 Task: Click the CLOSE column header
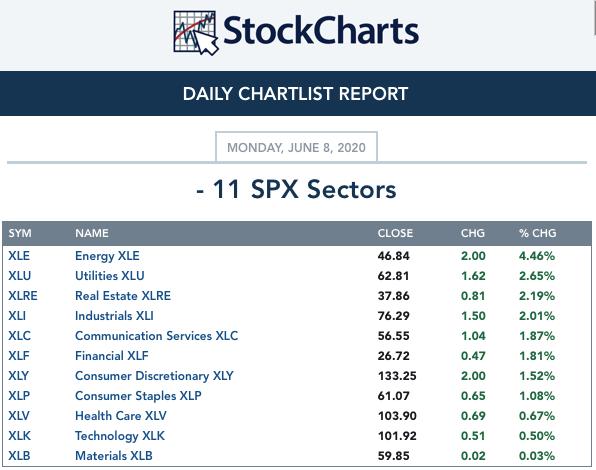[395, 233]
